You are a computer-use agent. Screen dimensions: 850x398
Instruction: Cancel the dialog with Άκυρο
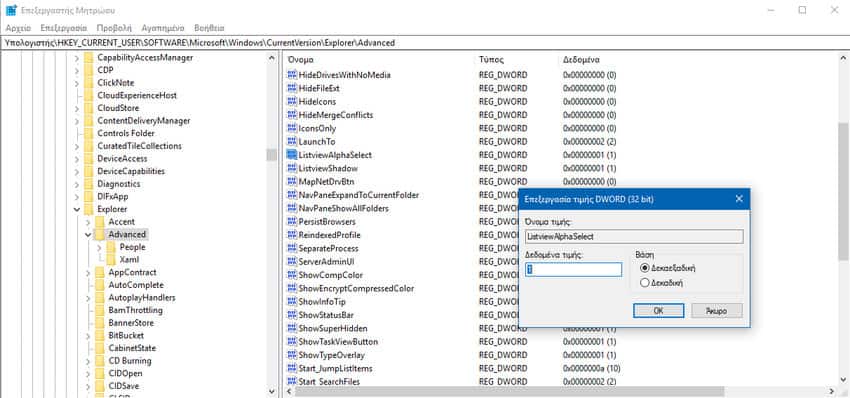pyautogui.click(x=717, y=311)
